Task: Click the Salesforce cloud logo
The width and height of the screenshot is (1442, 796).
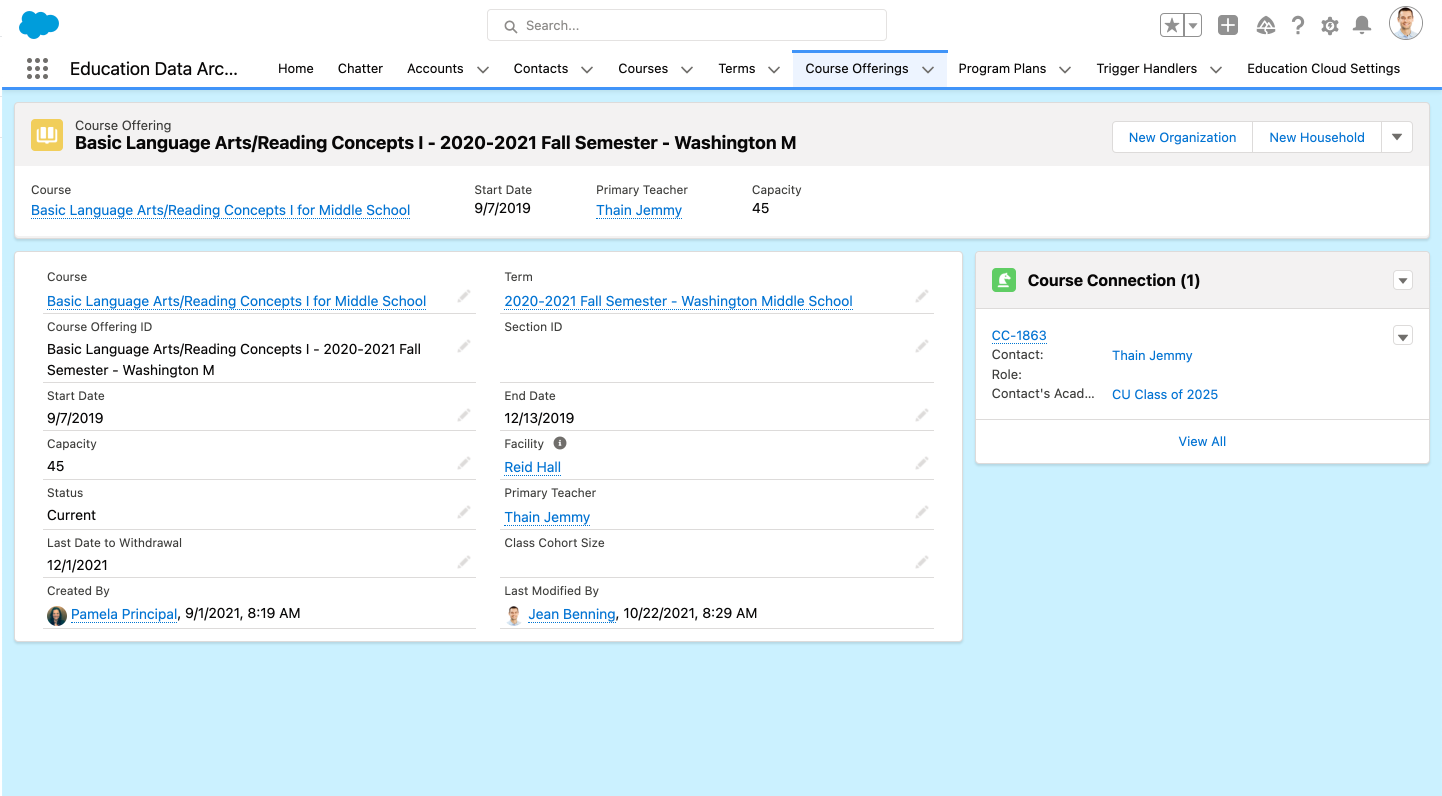Action: [x=39, y=24]
